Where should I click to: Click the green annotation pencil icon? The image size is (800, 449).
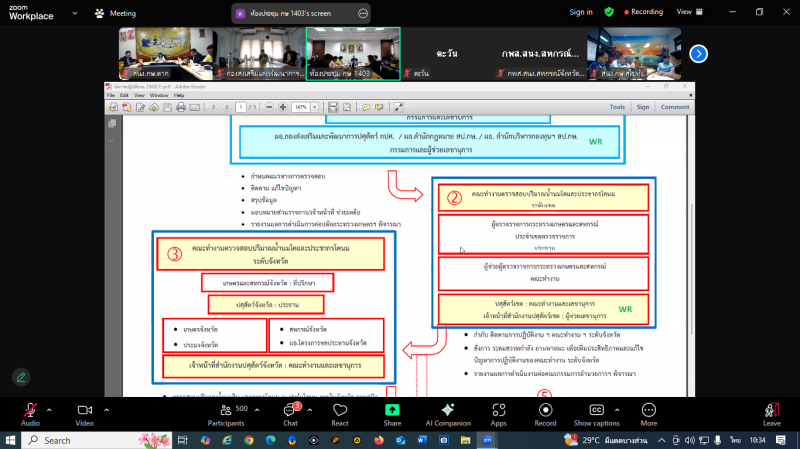tap(20, 377)
